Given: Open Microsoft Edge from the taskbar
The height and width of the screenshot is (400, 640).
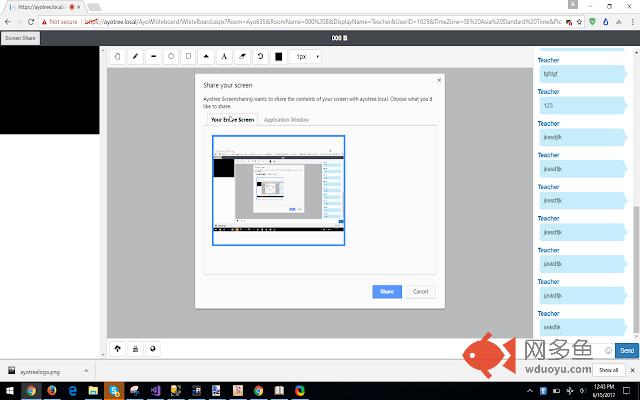Looking at the screenshot, I should coord(73,391).
